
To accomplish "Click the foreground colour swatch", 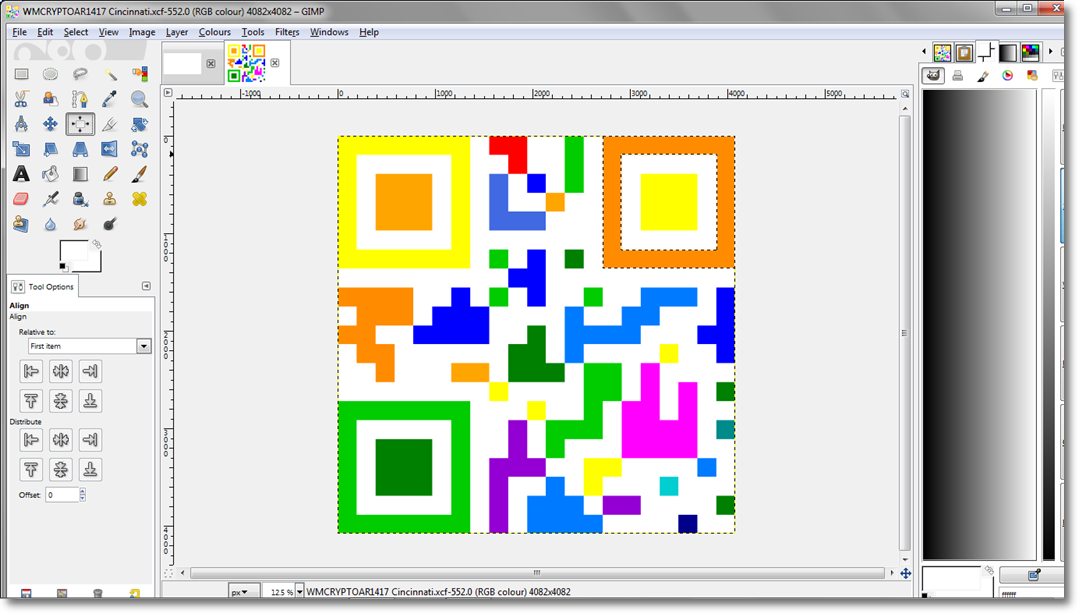I will 73,252.
